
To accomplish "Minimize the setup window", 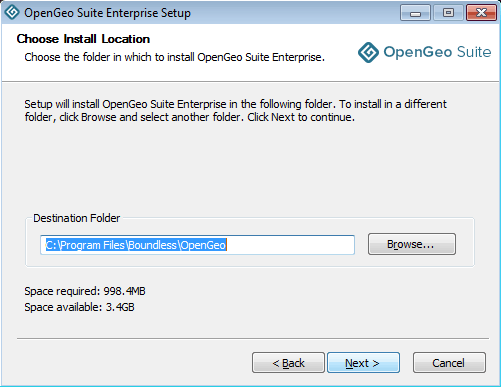I will point(415,13).
